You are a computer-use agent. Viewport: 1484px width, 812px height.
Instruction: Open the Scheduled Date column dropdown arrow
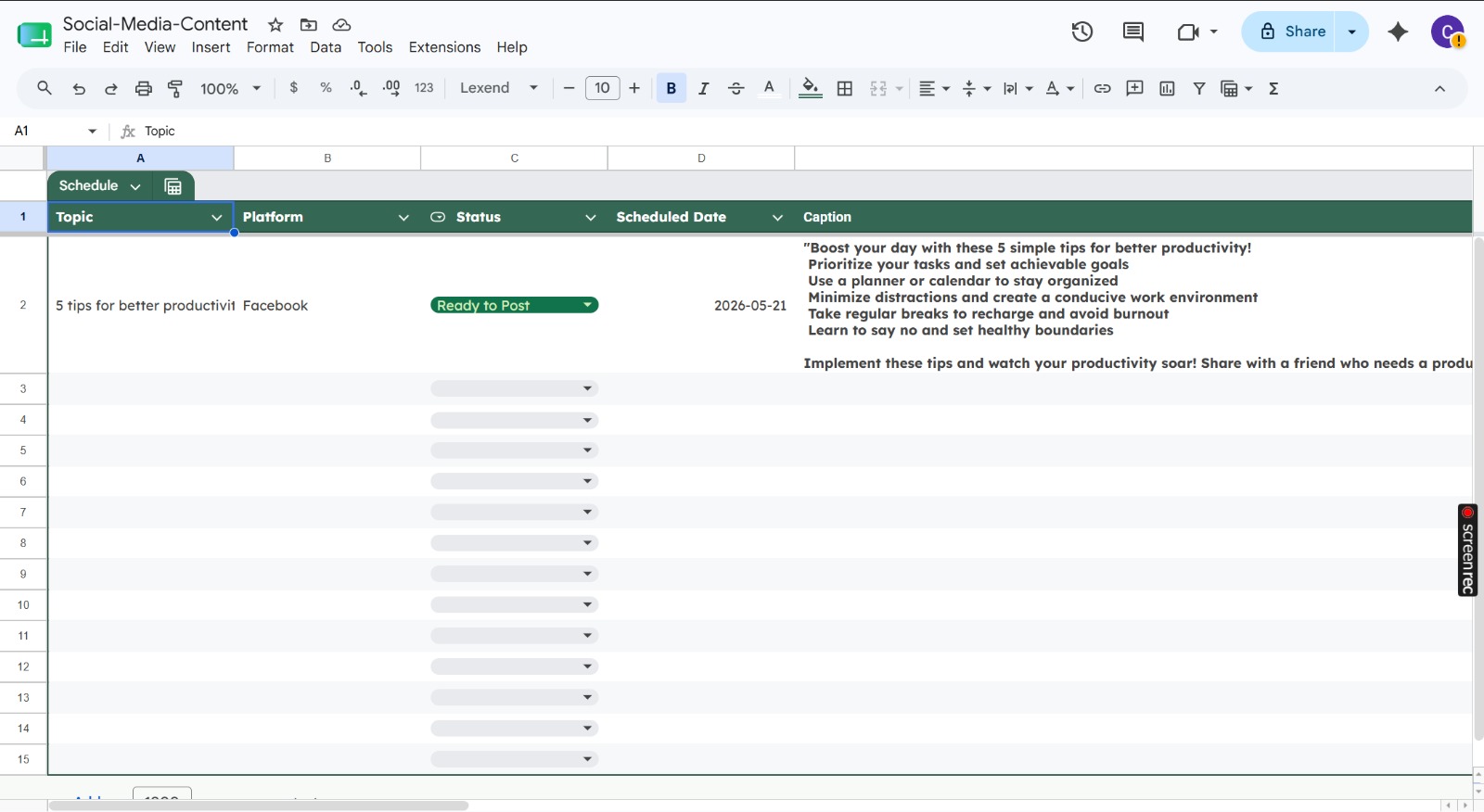point(777,217)
